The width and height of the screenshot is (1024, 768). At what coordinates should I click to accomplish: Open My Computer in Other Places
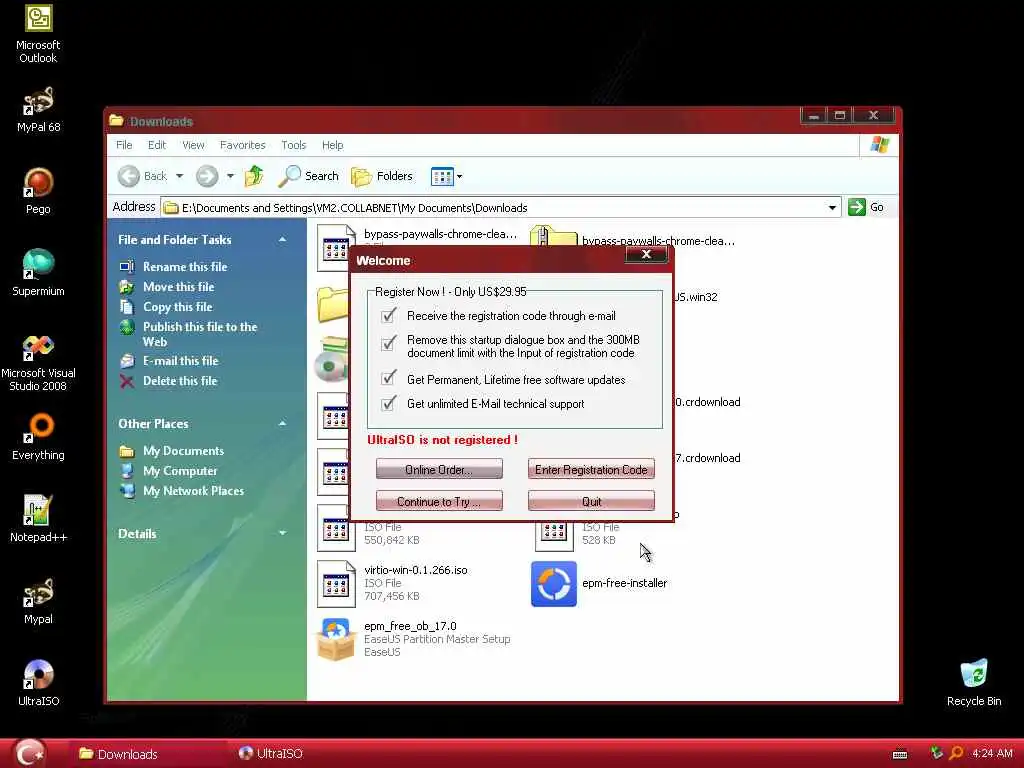pos(180,471)
